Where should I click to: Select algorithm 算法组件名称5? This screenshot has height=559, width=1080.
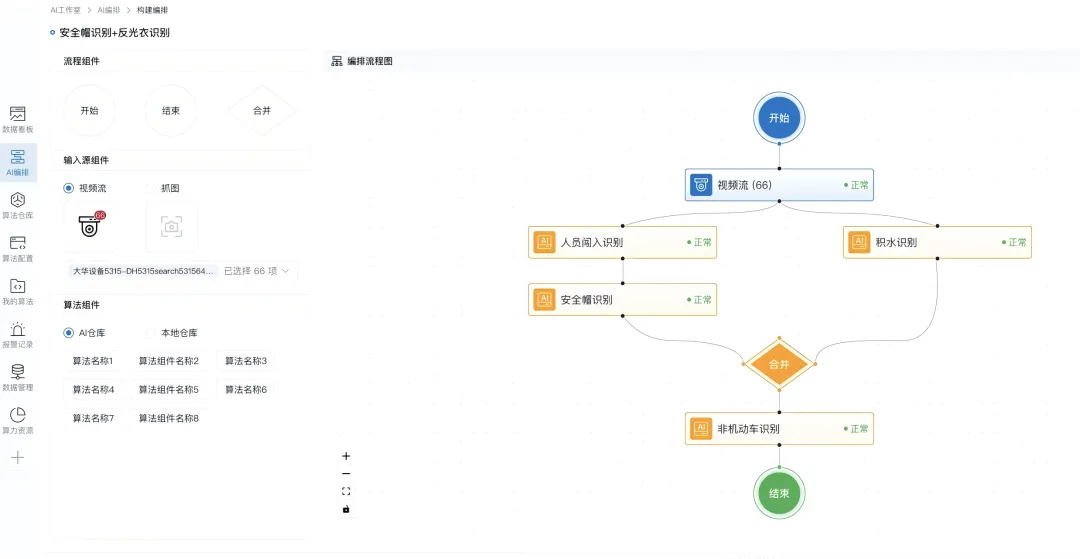coord(169,390)
